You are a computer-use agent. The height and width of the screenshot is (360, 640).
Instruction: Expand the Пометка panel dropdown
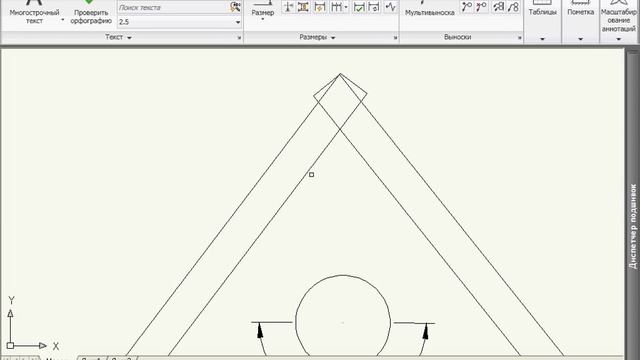580,39
